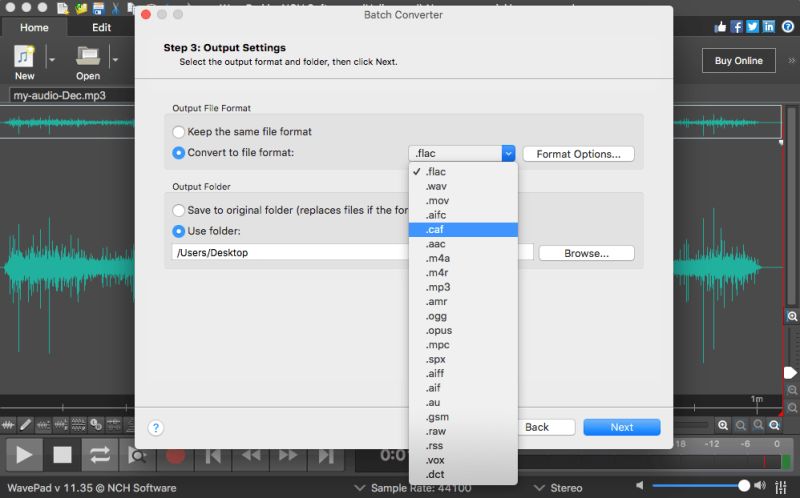The image size is (800, 498).
Task: Open Batch Converter help question mark
Action: coord(156,428)
